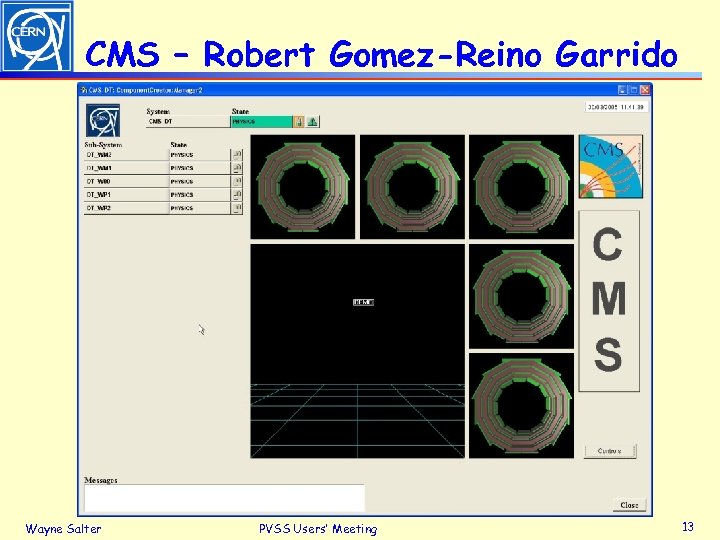Image resolution: width=720 pixels, height=540 pixels.
Task: Select the middle wheel view in top row
Action: [412, 187]
